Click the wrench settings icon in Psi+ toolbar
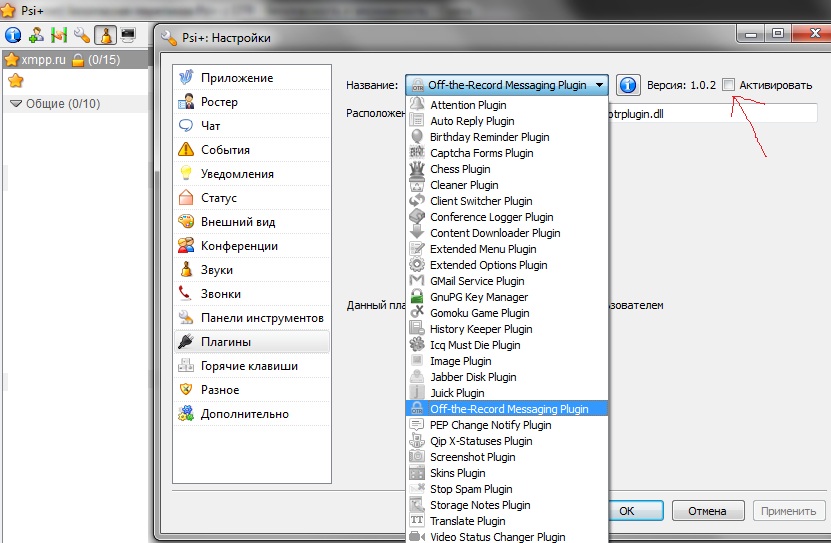This screenshot has width=831, height=543. pyautogui.click(x=82, y=35)
